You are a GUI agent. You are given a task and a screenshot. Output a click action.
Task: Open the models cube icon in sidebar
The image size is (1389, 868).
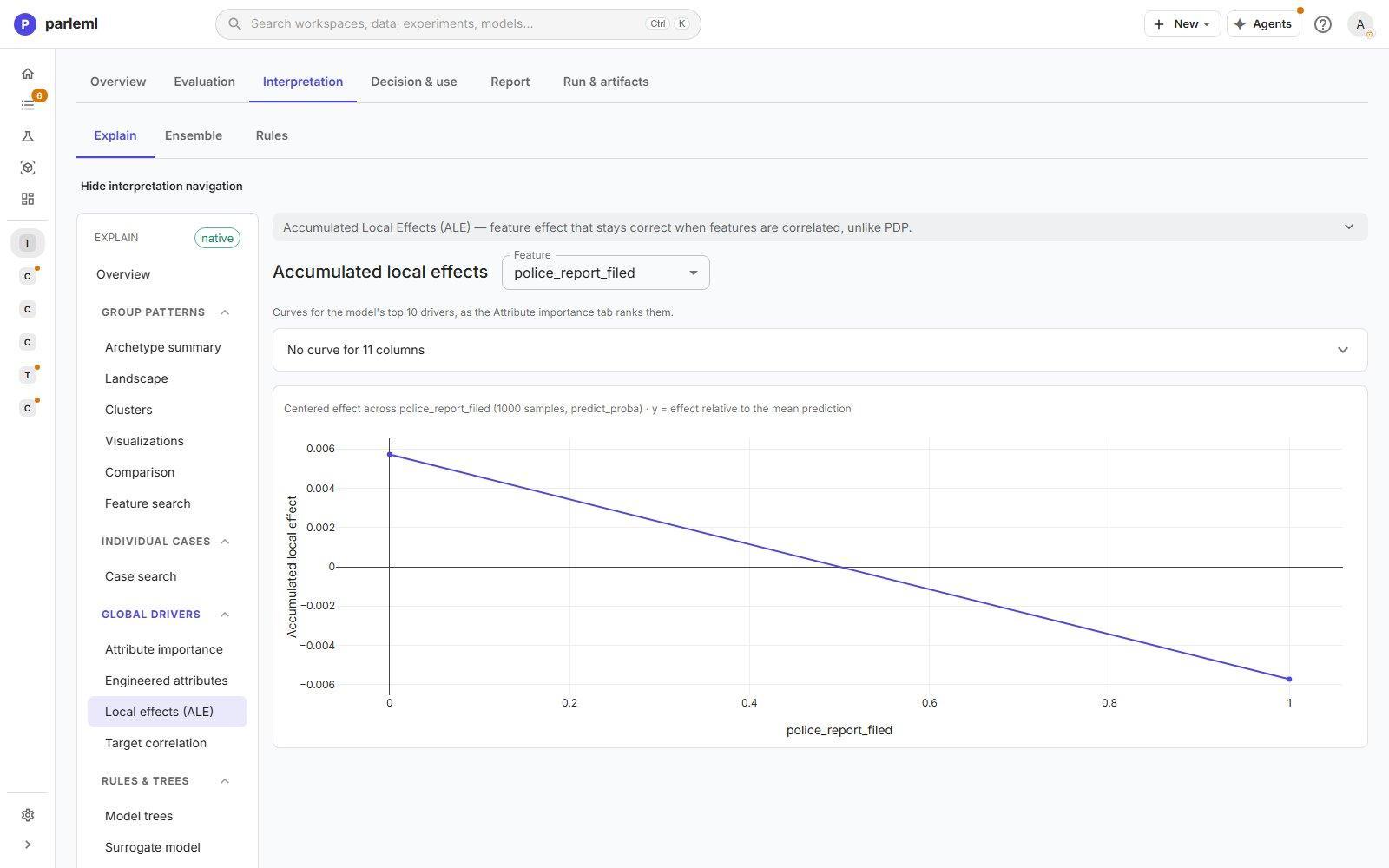click(x=28, y=168)
